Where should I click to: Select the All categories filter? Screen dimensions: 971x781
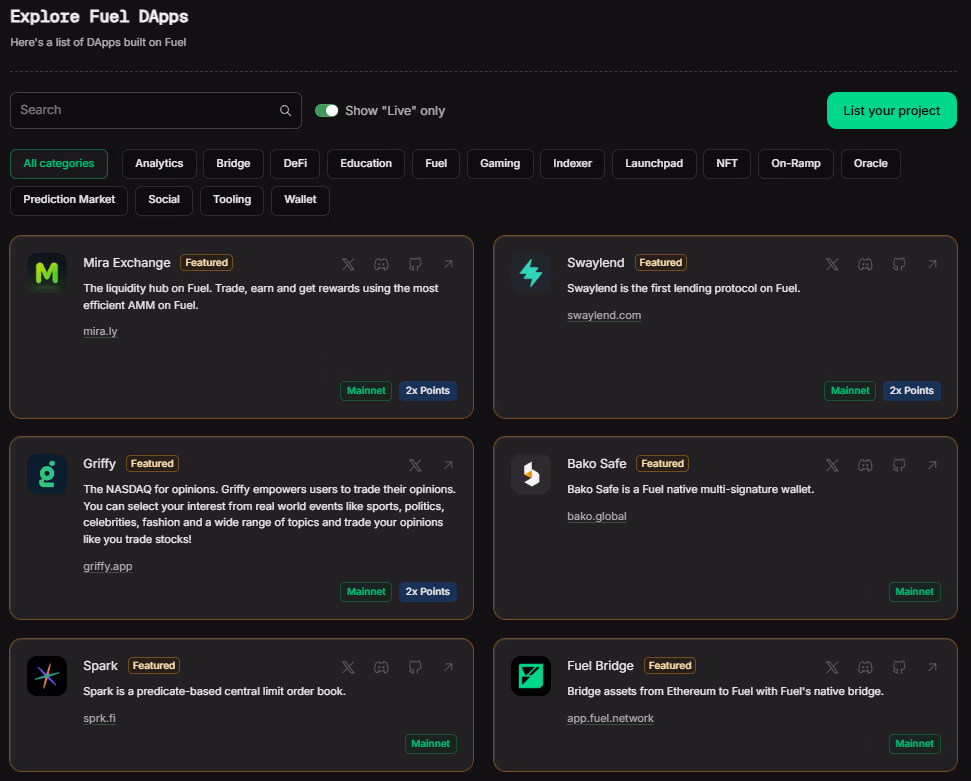pyautogui.click(x=59, y=164)
